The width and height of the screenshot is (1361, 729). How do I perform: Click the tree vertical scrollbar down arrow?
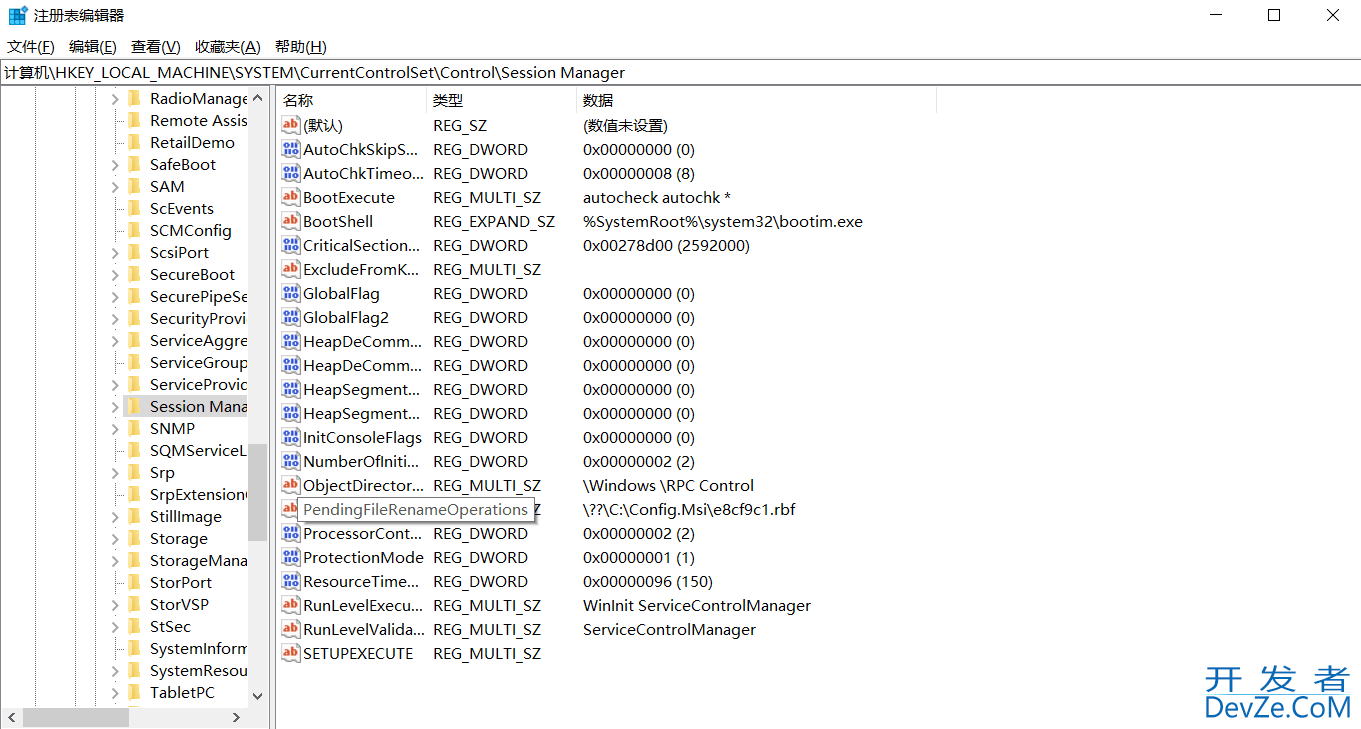pyautogui.click(x=257, y=695)
